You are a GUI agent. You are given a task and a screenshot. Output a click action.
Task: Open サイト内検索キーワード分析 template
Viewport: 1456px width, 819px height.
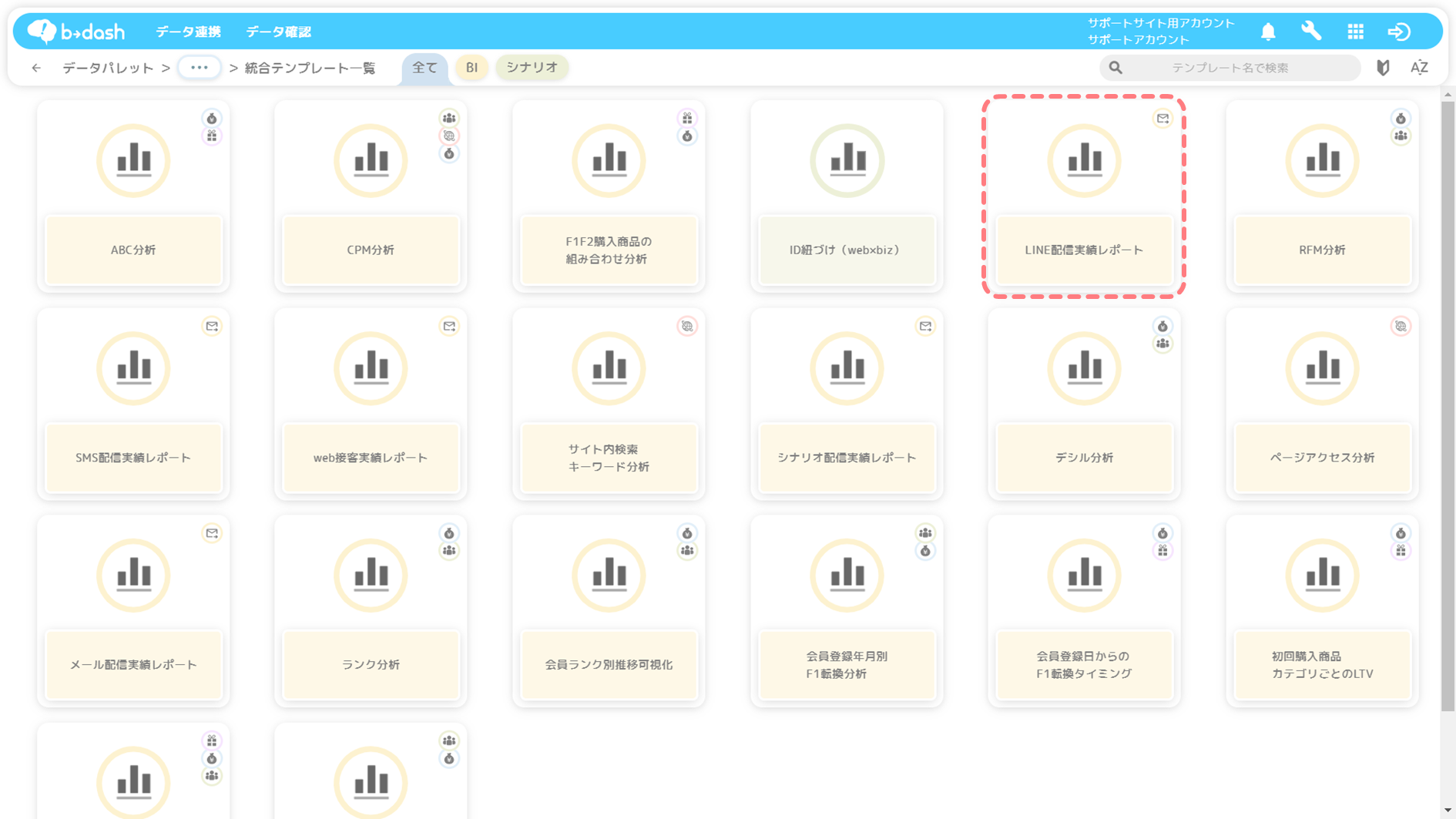(609, 458)
